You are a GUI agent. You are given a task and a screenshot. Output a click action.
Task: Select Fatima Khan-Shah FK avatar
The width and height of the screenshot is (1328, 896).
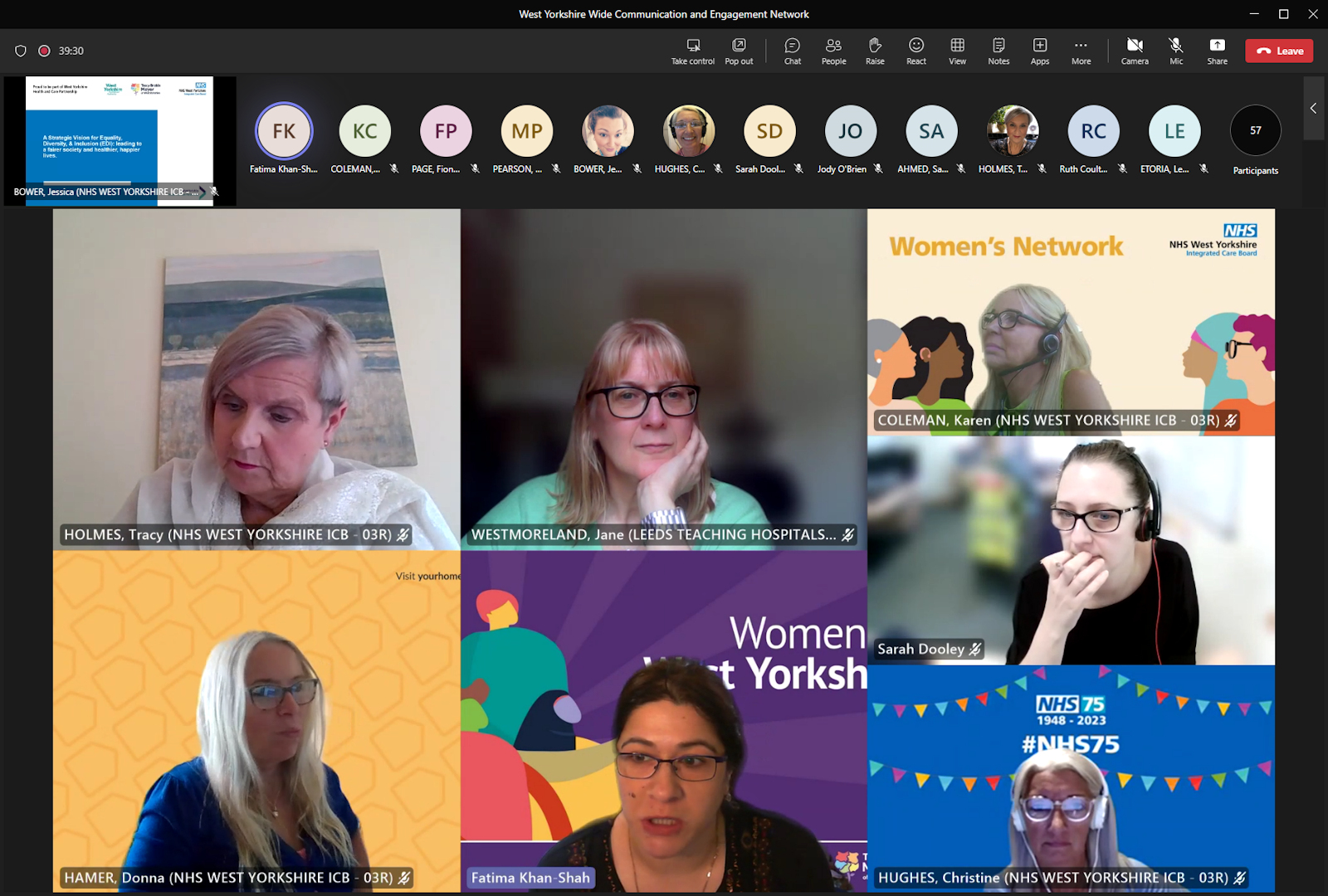coord(284,130)
